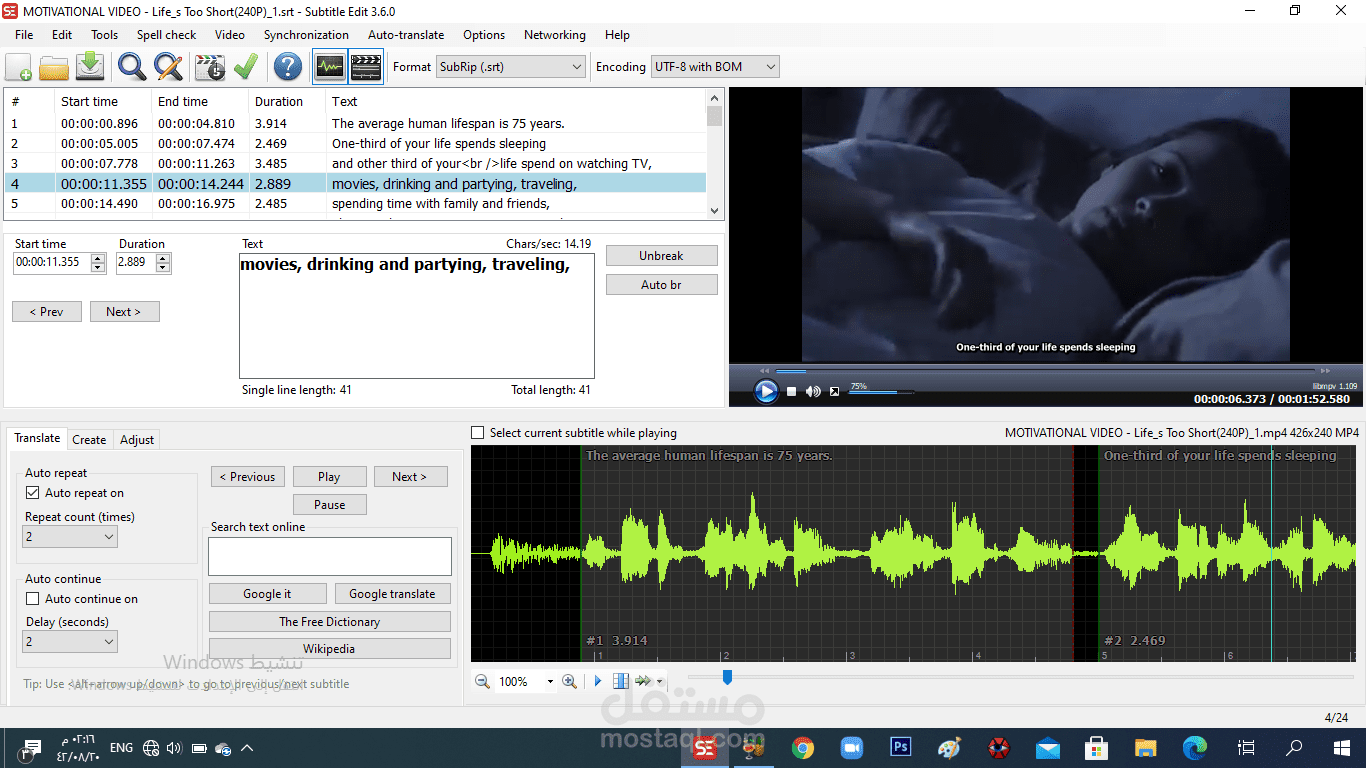The height and width of the screenshot is (768, 1366).
Task: Click the video seek progress bar
Action: pos(1045,371)
